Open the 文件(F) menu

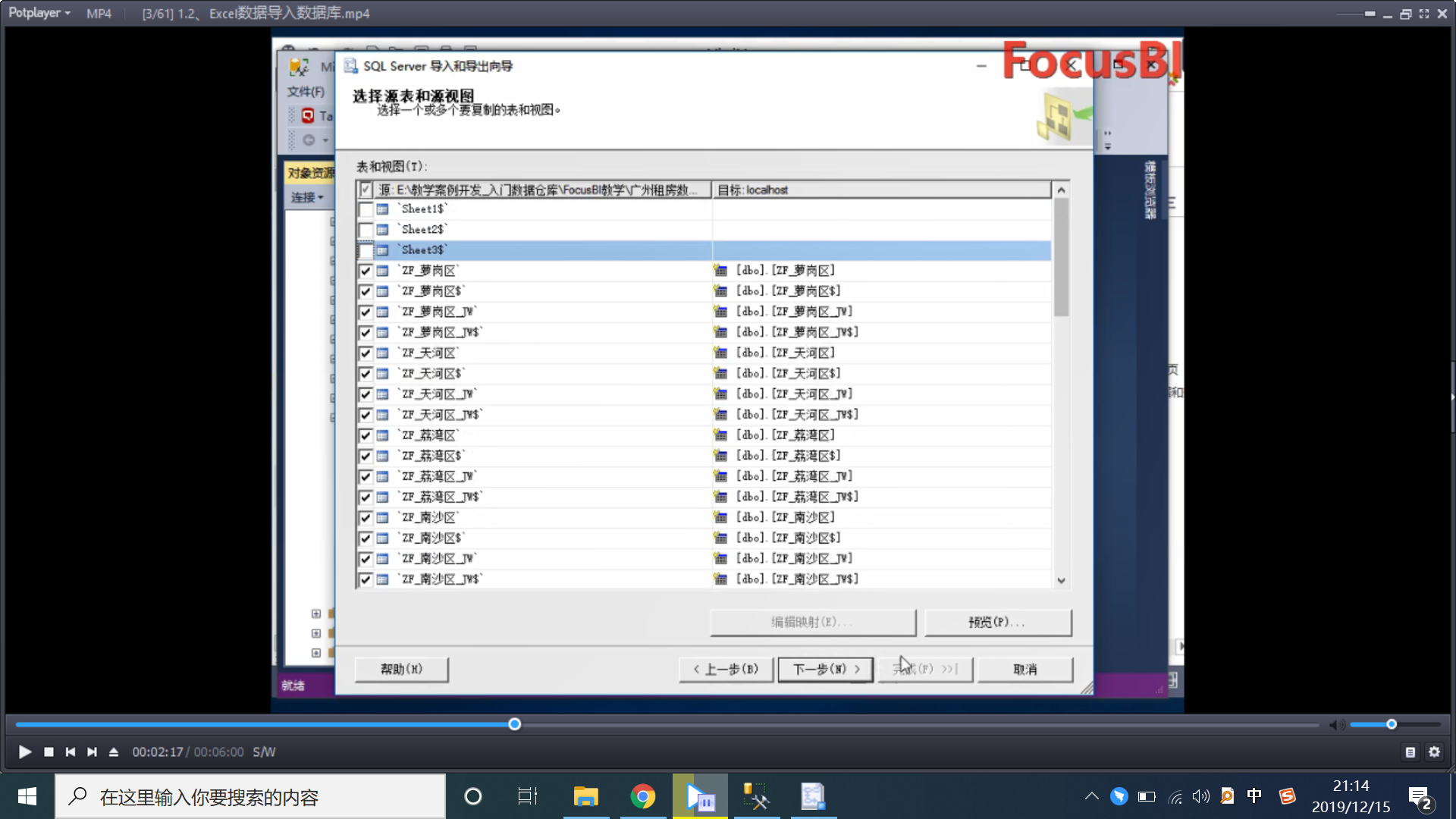click(306, 92)
